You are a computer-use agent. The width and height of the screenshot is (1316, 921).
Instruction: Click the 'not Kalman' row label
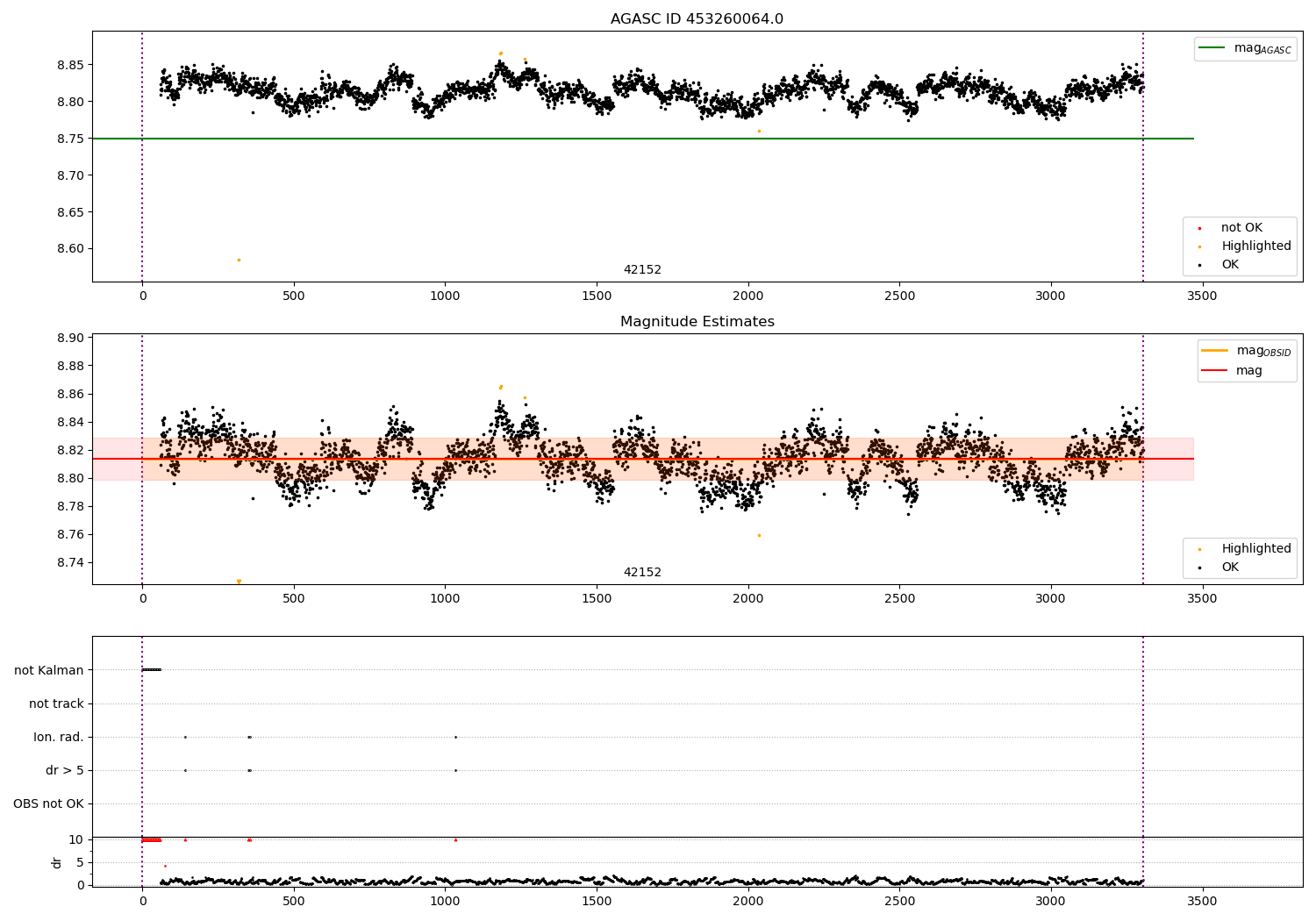pyautogui.click(x=49, y=670)
